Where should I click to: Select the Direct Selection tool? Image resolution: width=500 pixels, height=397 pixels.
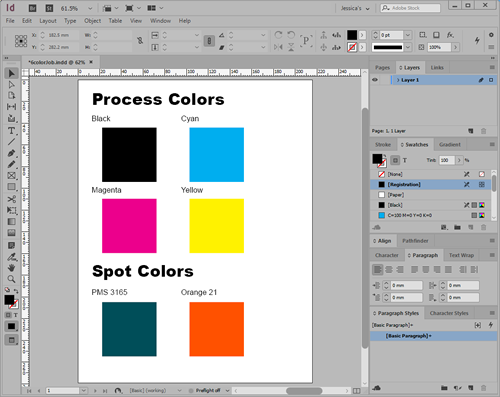11,85
